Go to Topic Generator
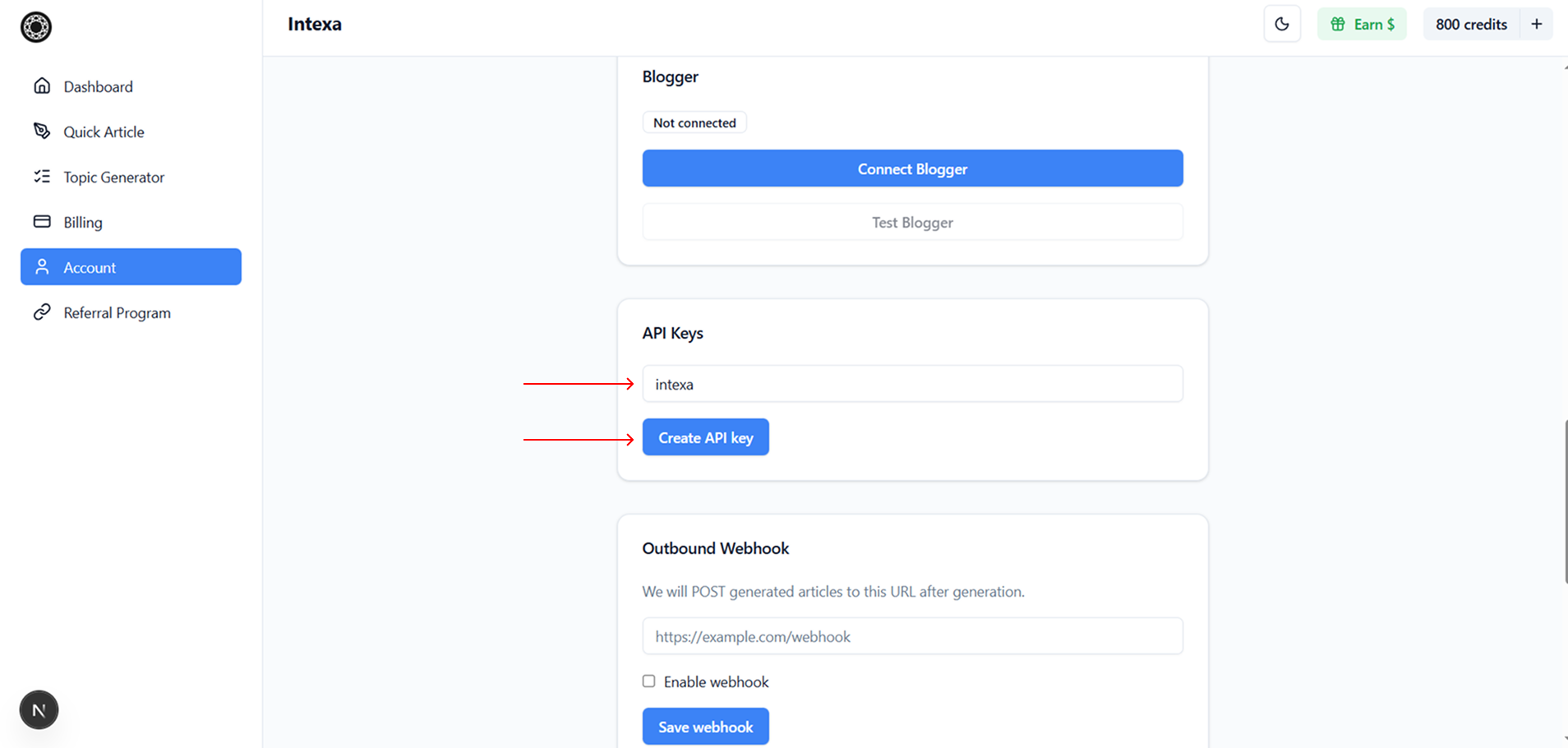Image resolution: width=1568 pixels, height=748 pixels. coord(113,177)
